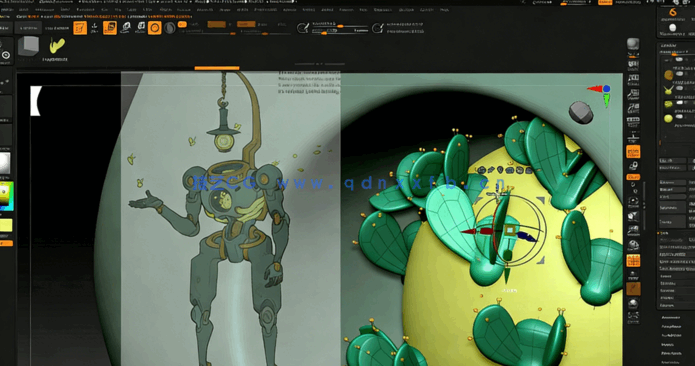The image size is (695, 366).
Task: Click the orange swirl icon at panel top right
Action: pos(673,12)
